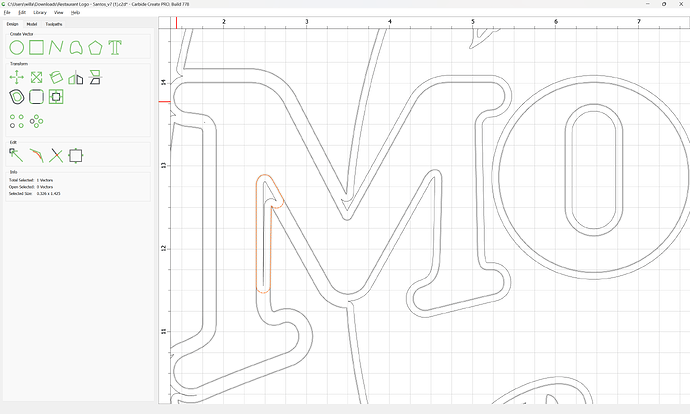Screen dimensions: 690x414
Task: Switch to the Toolpaths tab
Action: [54, 24]
